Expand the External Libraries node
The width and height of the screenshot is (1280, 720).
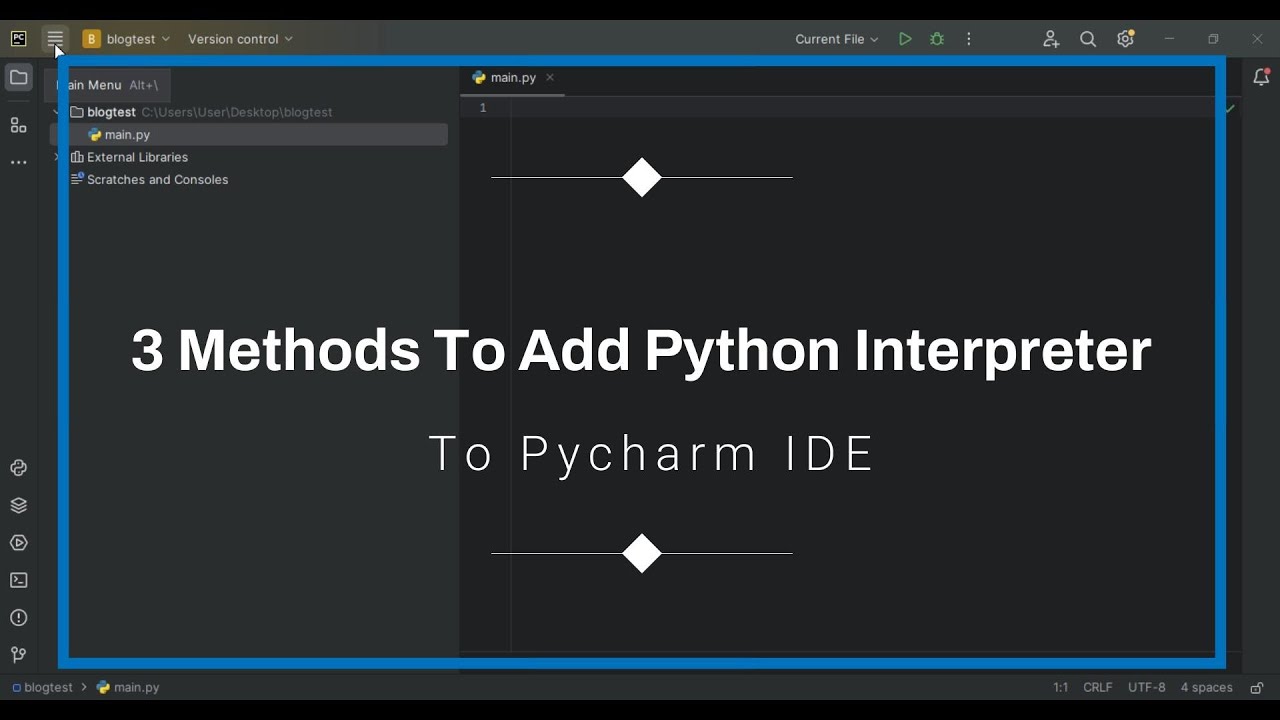click(56, 157)
